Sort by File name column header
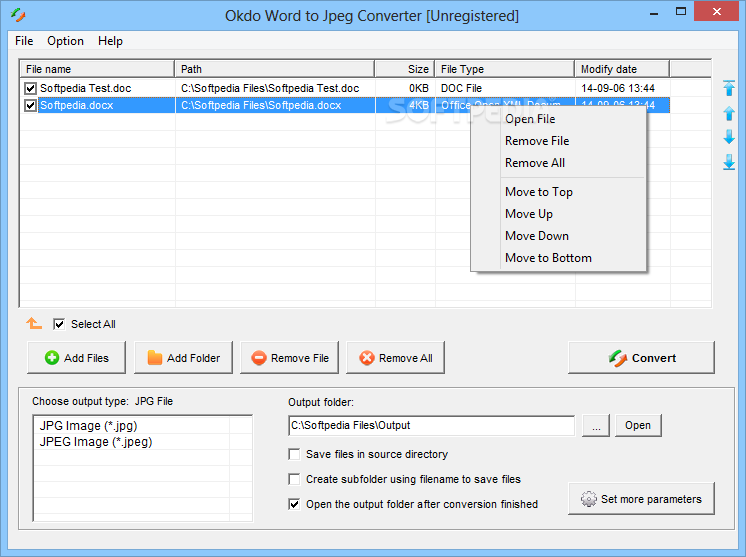This screenshot has height=557, width=746. click(97, 69)
